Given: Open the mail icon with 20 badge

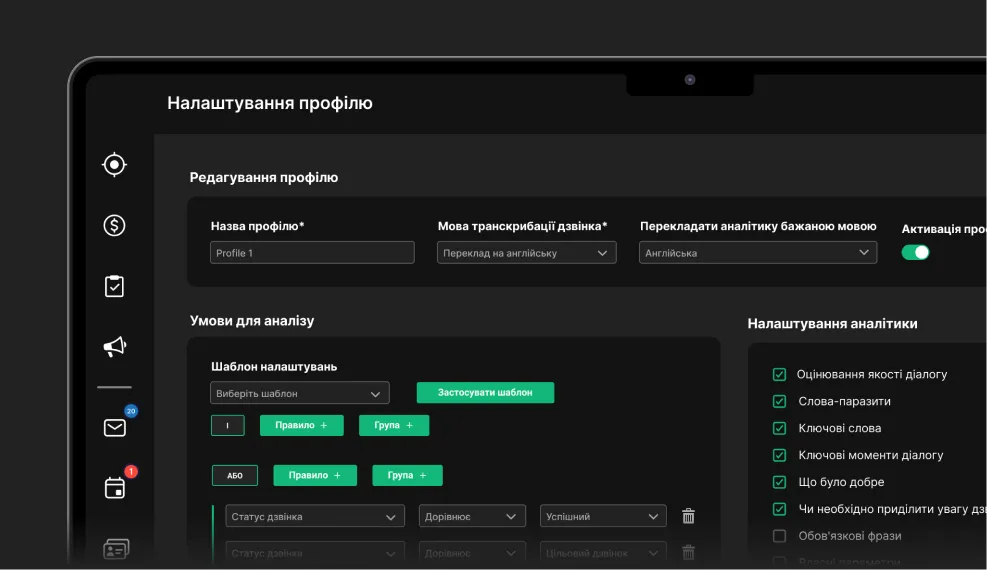Looking at the screenshot, I should click(115, 428).
